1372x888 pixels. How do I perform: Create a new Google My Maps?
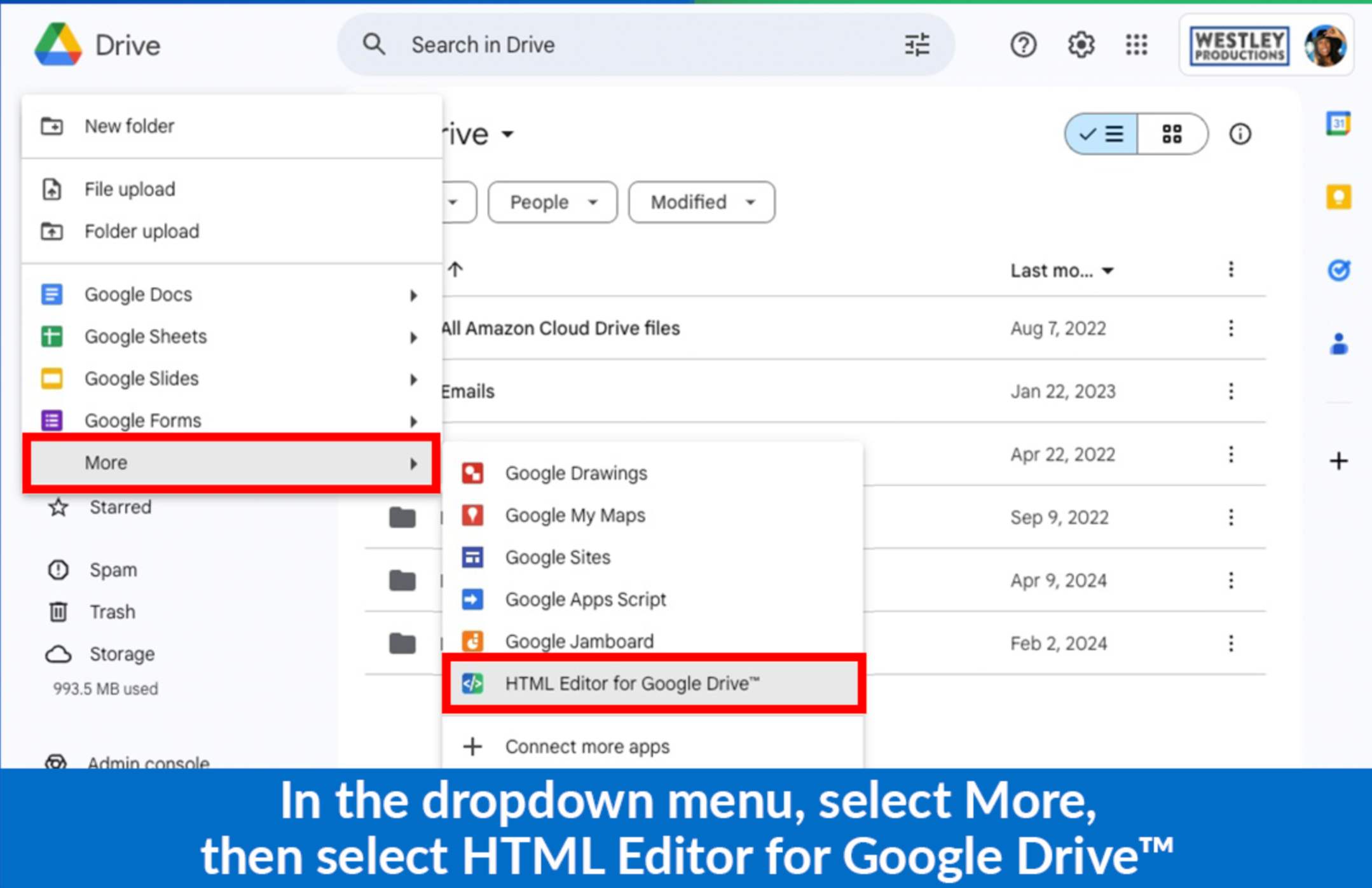653,515
